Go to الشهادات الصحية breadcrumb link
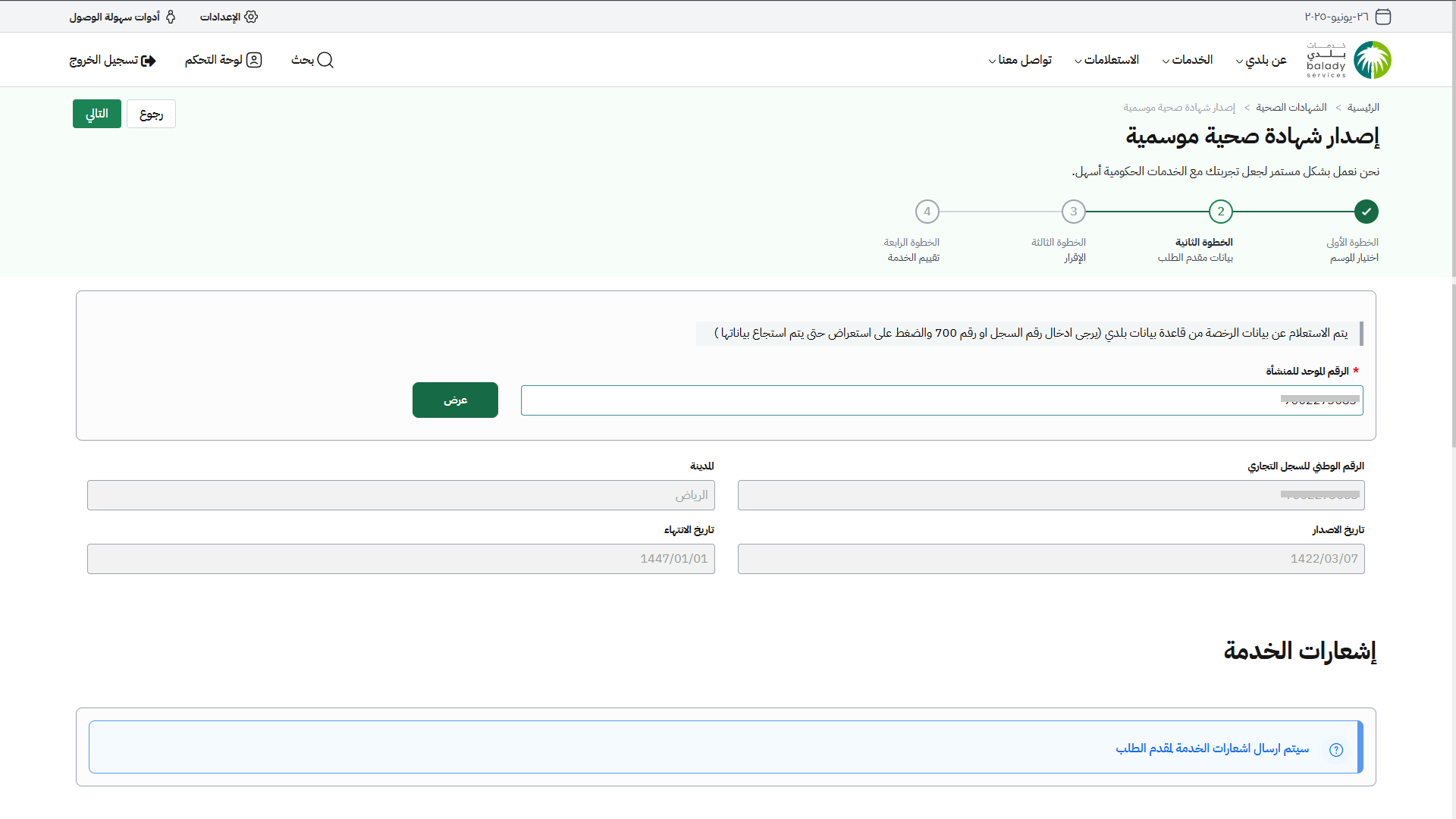The height and width of the screenshot is (819, 1456). [1291, 108]
